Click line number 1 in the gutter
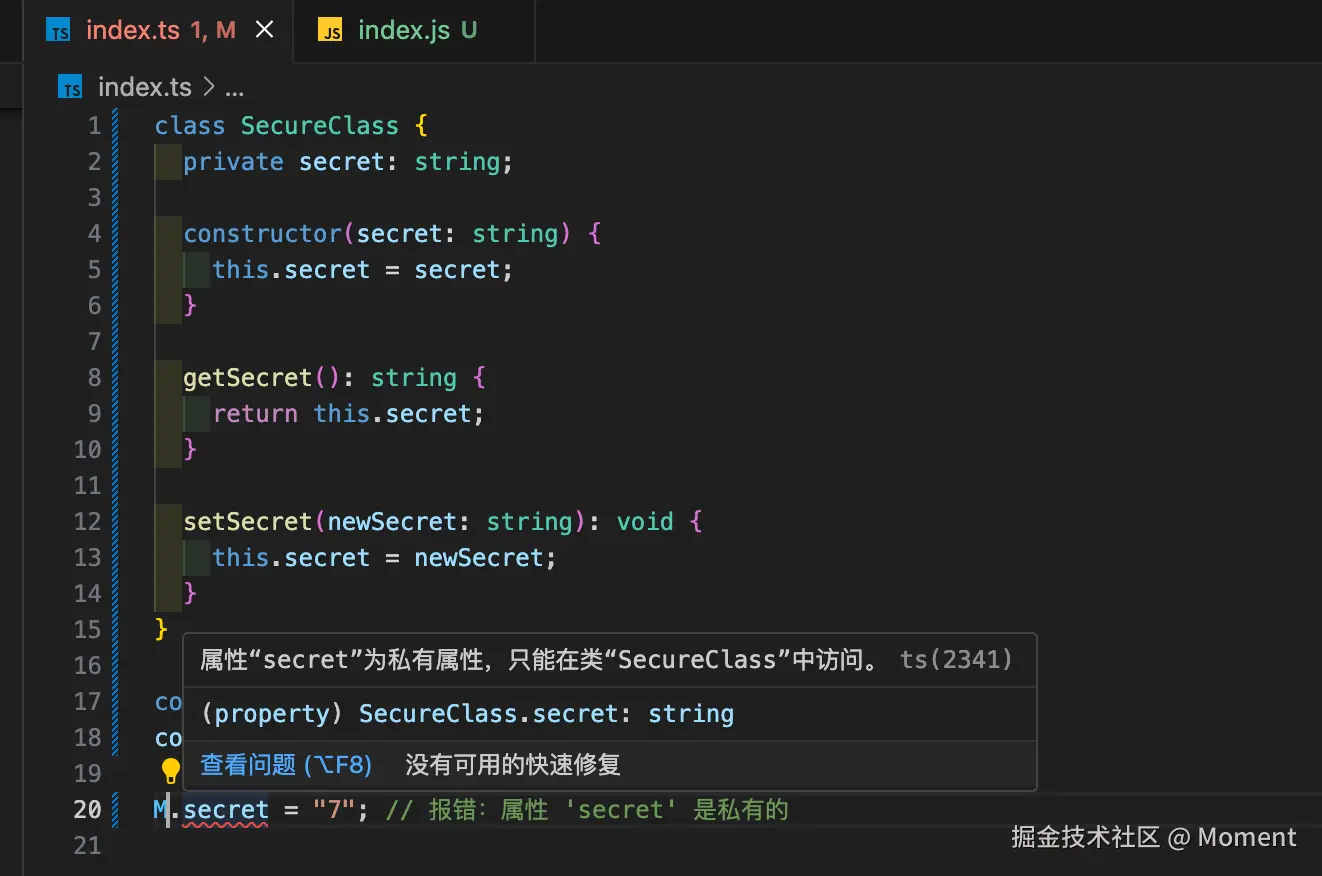 pos(94,125)
